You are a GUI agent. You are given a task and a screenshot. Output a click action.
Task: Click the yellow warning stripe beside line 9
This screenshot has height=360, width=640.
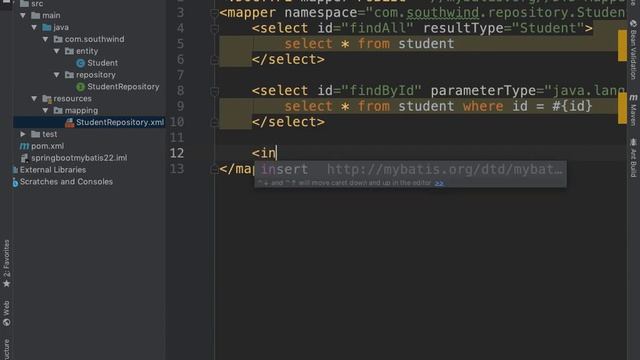tap(622, 108)
